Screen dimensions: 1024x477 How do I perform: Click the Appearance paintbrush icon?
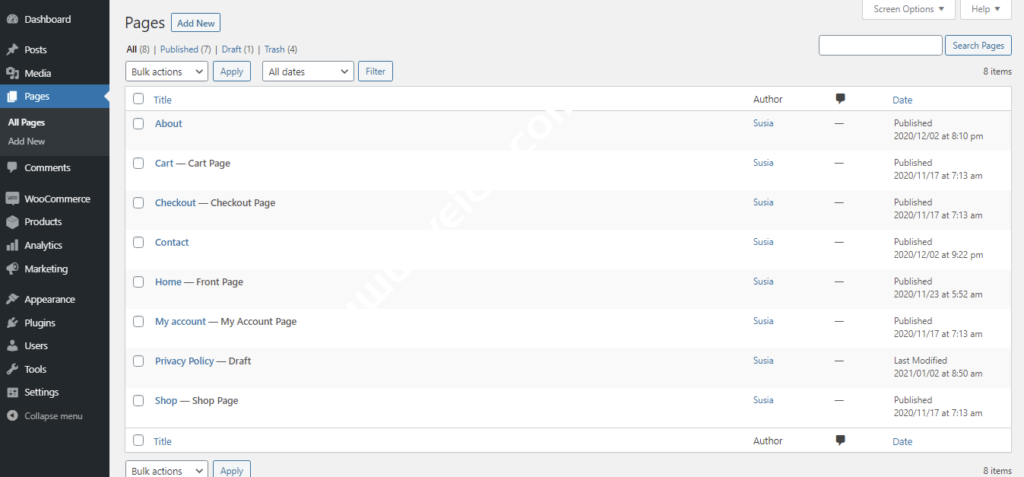[x=12, y=299]
